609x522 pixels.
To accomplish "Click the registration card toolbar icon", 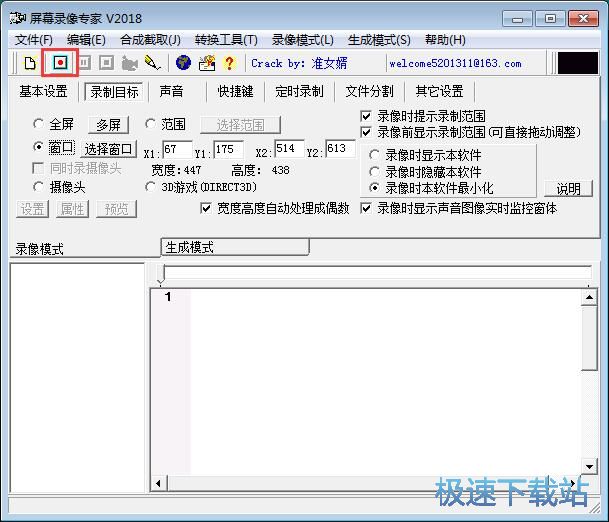I will click(207, 63).
